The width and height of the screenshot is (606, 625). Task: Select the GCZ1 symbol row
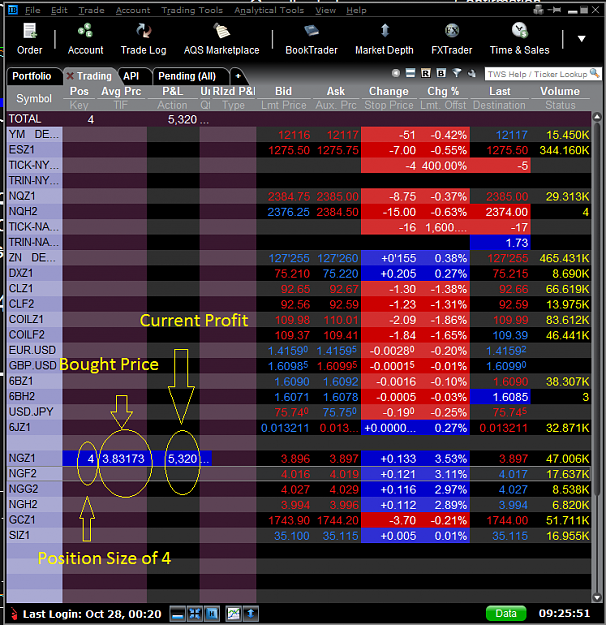point(34,520)
